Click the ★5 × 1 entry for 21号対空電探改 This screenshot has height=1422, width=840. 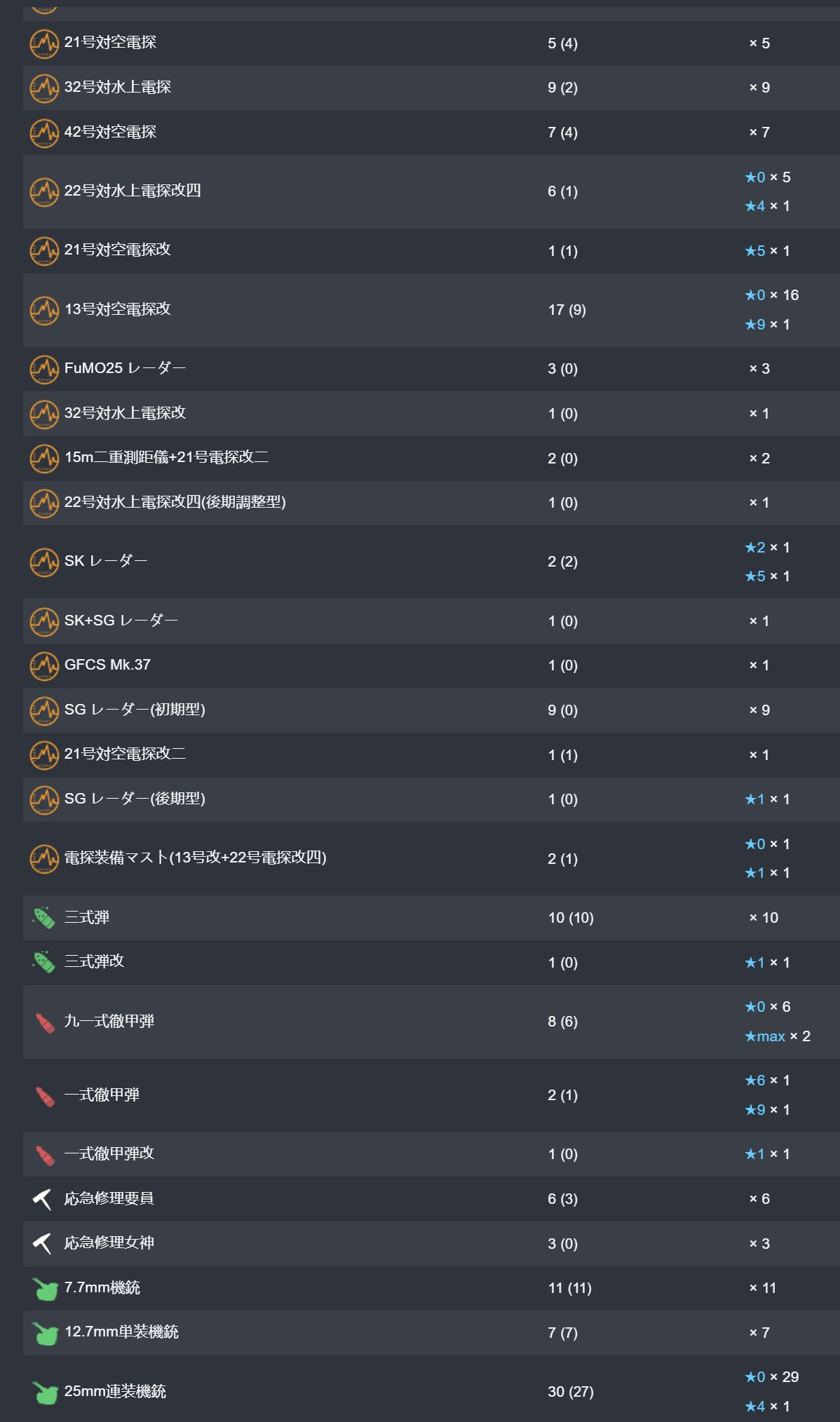767,251
